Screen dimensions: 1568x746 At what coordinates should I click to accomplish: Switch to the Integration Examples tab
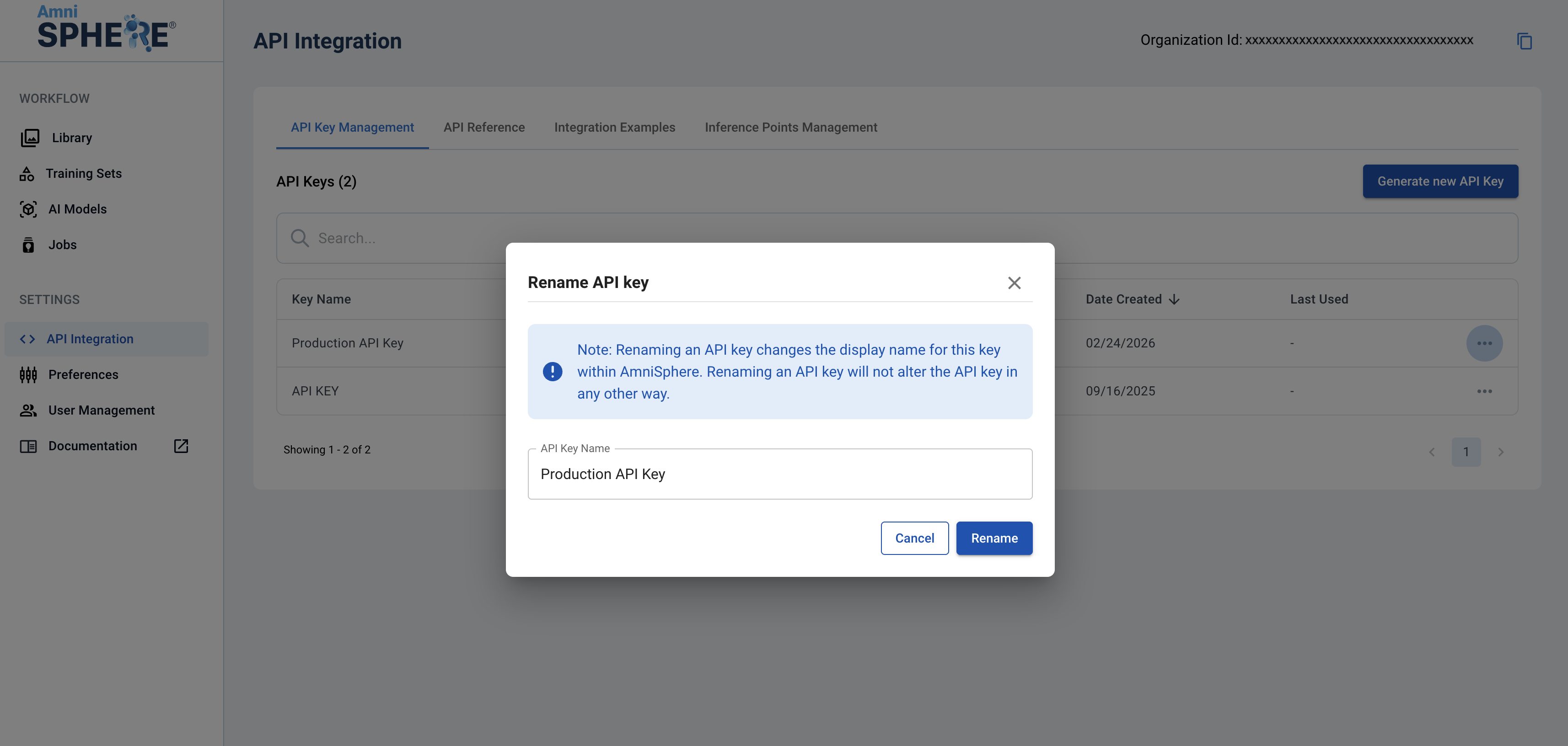(x=614, y=127)
